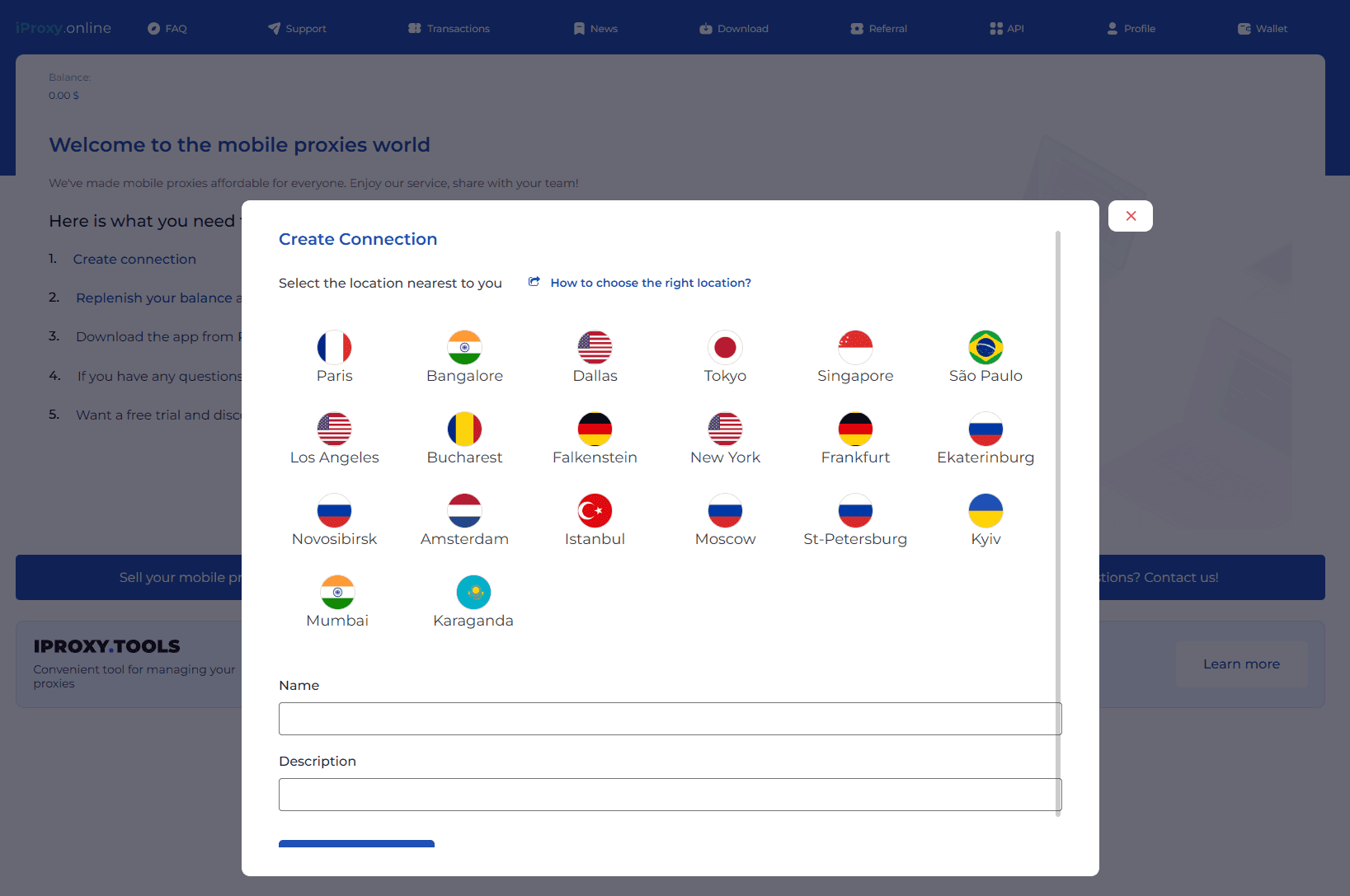Choose the São Paulo Brazil flag
The image size is (1350, 896).
[985, 347]
